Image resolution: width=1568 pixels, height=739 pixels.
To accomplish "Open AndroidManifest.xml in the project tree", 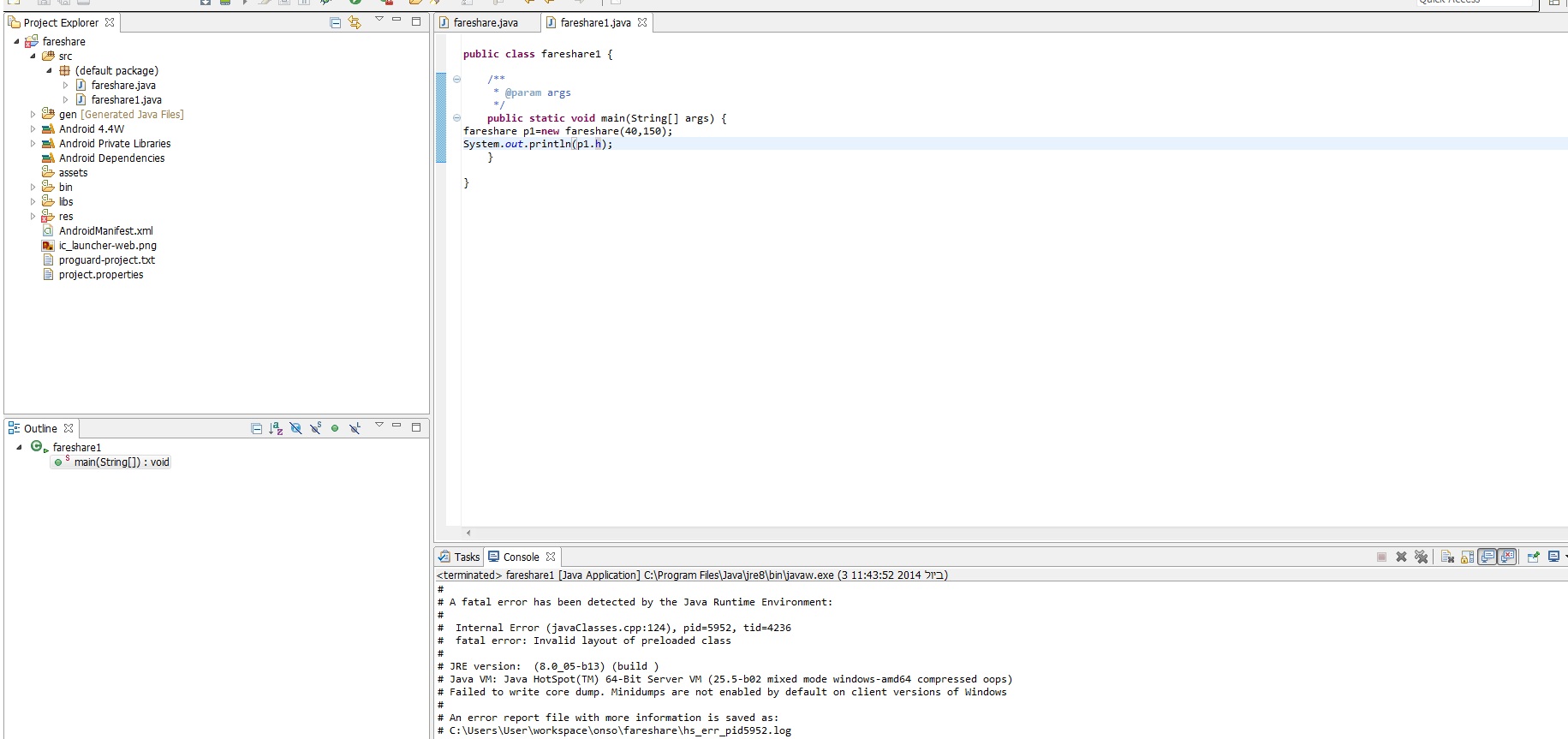I will pos(105,231).
